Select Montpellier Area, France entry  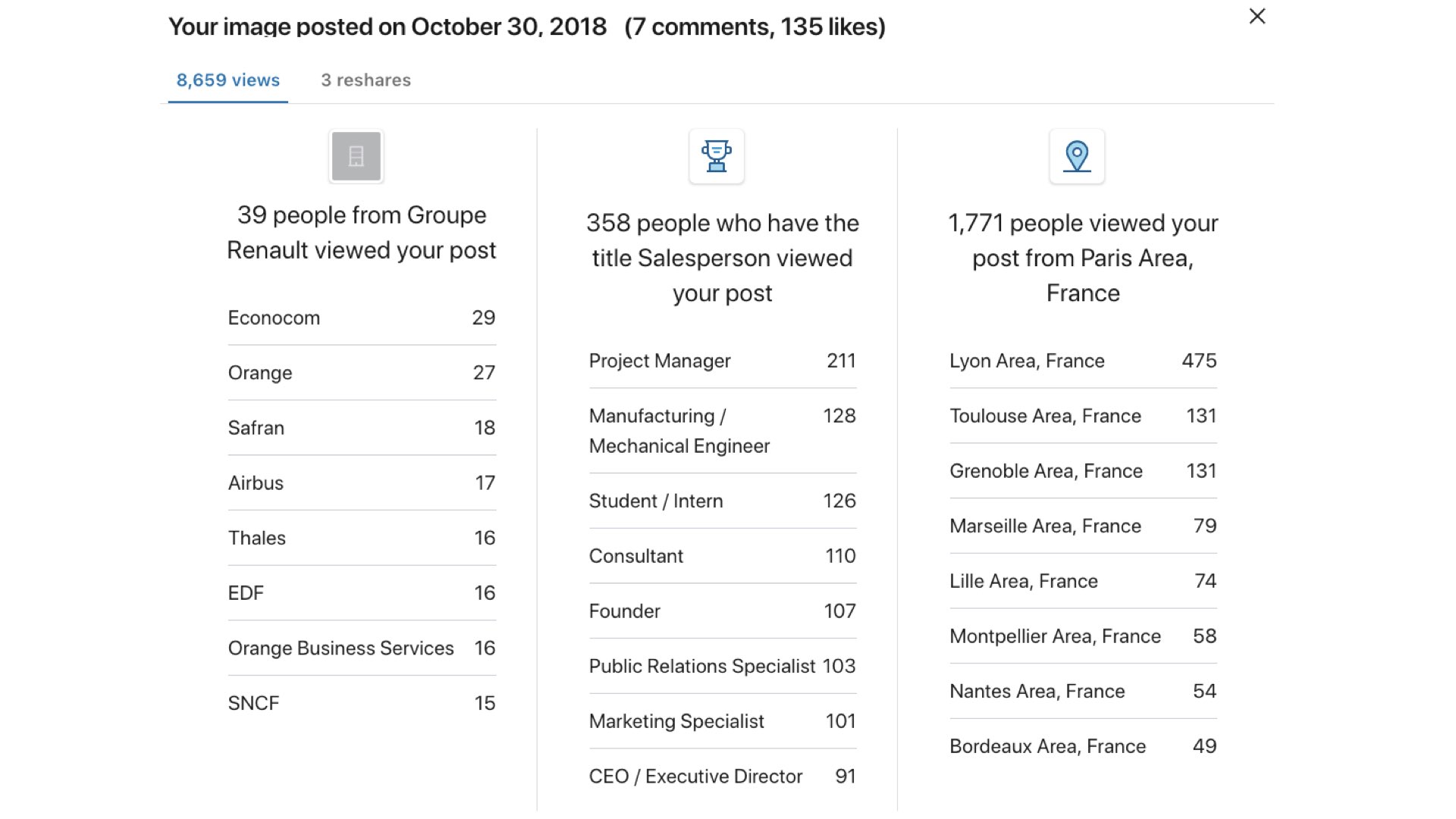pos(1083,636)
